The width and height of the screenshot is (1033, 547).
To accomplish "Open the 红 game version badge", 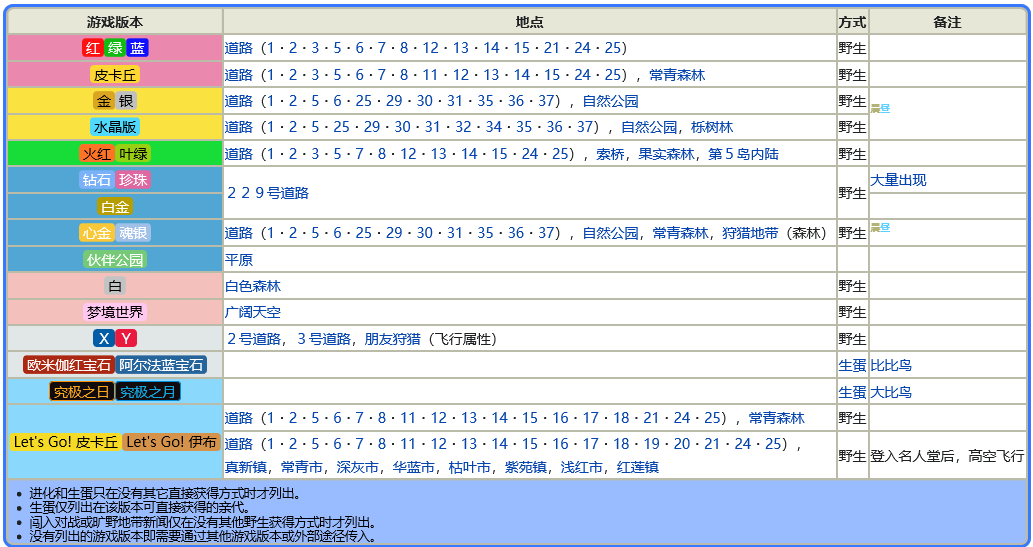I will click(x=92, y=48).
